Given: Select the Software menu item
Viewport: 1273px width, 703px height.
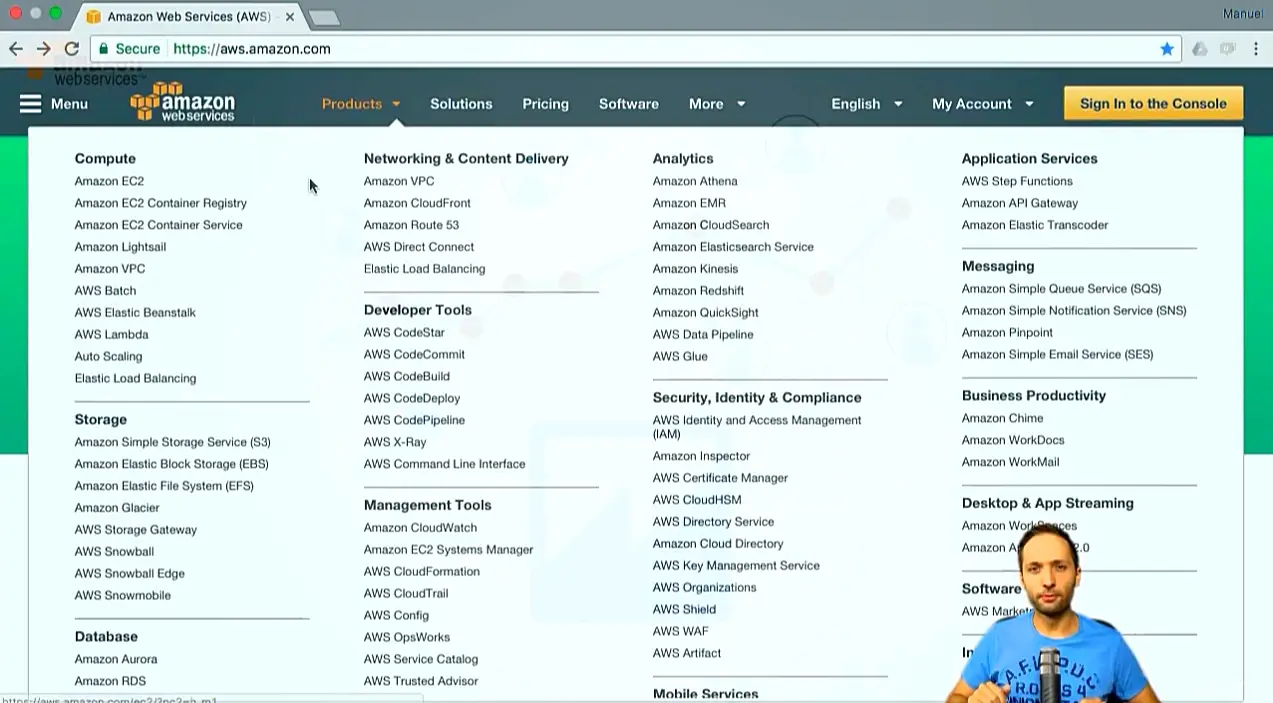Looking at the screenshot, I should point(629,104).
